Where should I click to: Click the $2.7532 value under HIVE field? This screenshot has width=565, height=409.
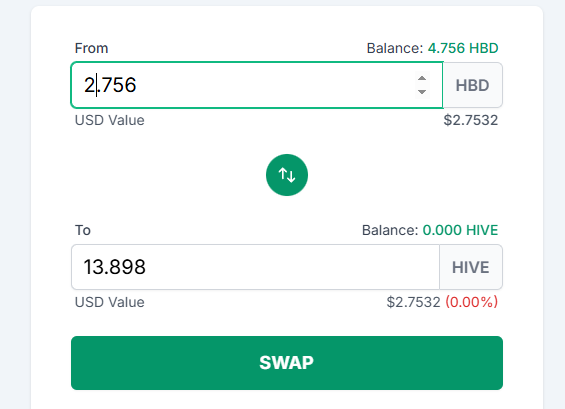click(413, 302)
